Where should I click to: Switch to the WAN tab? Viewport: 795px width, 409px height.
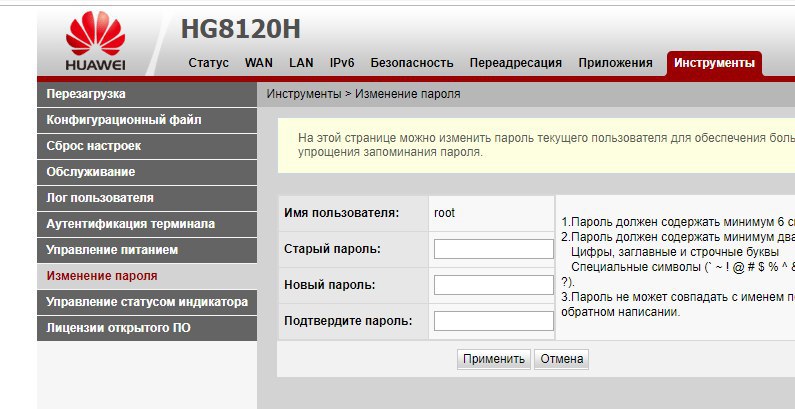click(x=259, y=63)
